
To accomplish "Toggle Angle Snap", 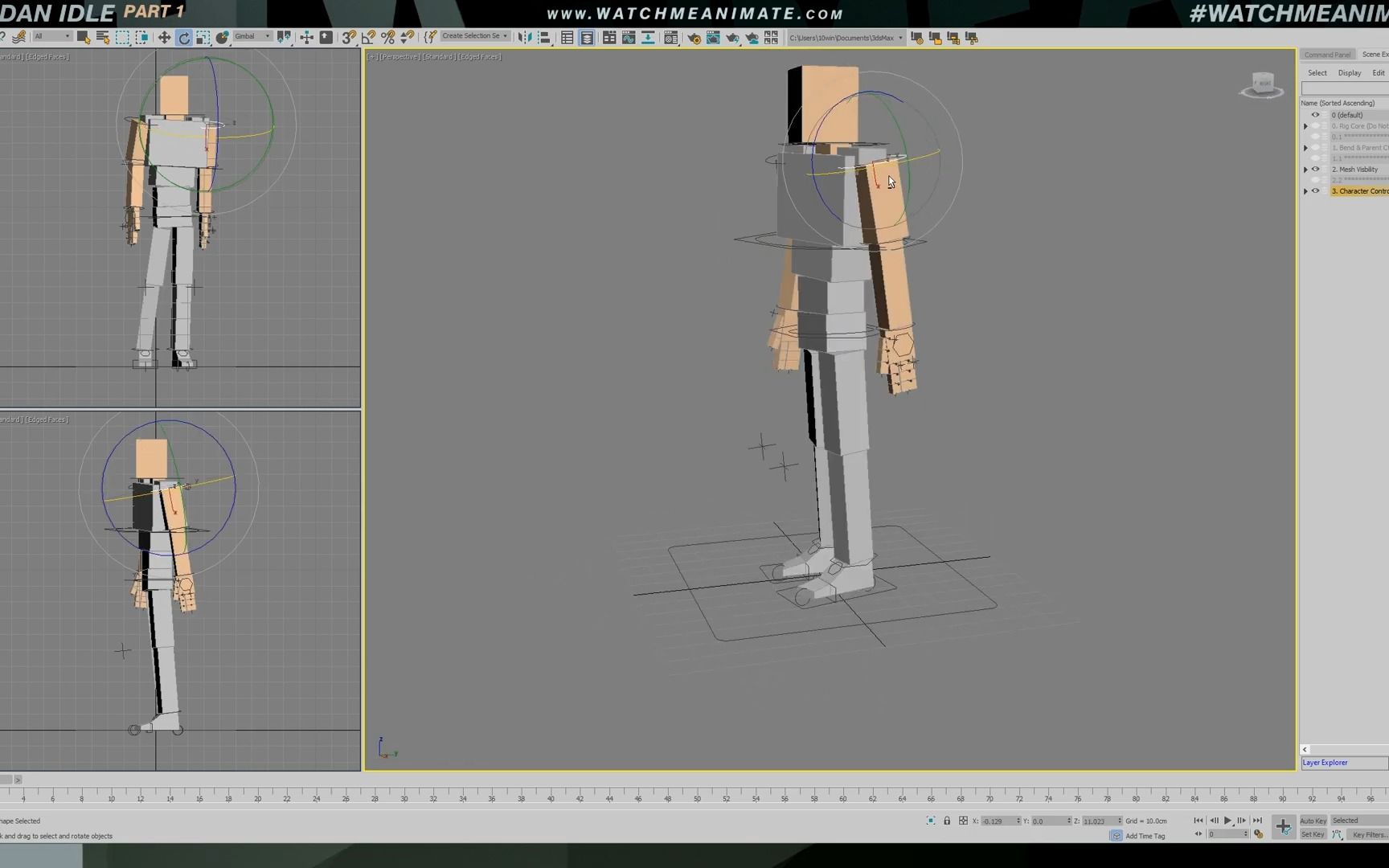I will [368, 37].
